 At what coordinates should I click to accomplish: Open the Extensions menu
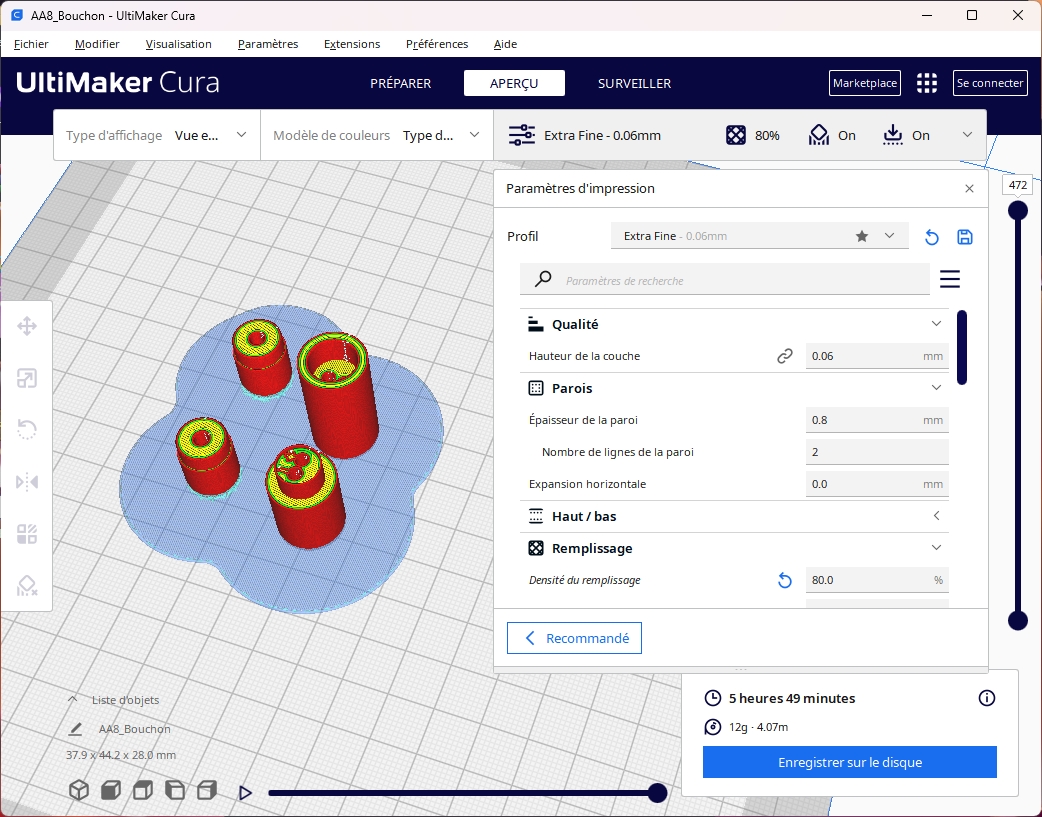click(352, 44)
